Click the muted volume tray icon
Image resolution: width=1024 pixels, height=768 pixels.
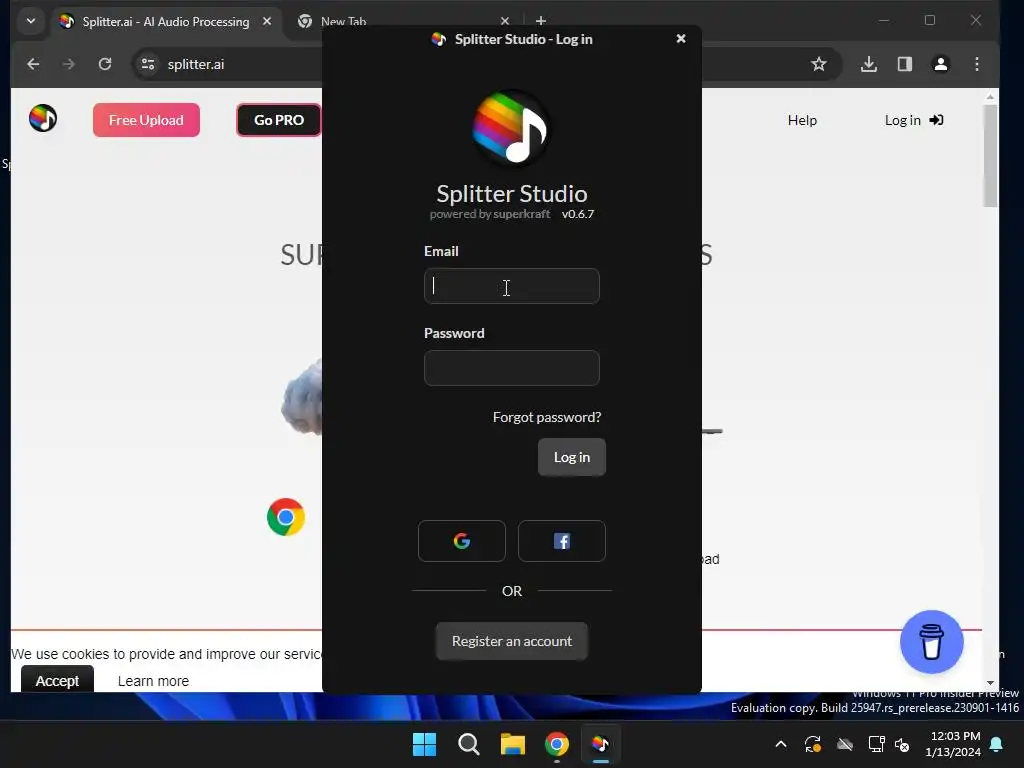(x=903, y=744)
